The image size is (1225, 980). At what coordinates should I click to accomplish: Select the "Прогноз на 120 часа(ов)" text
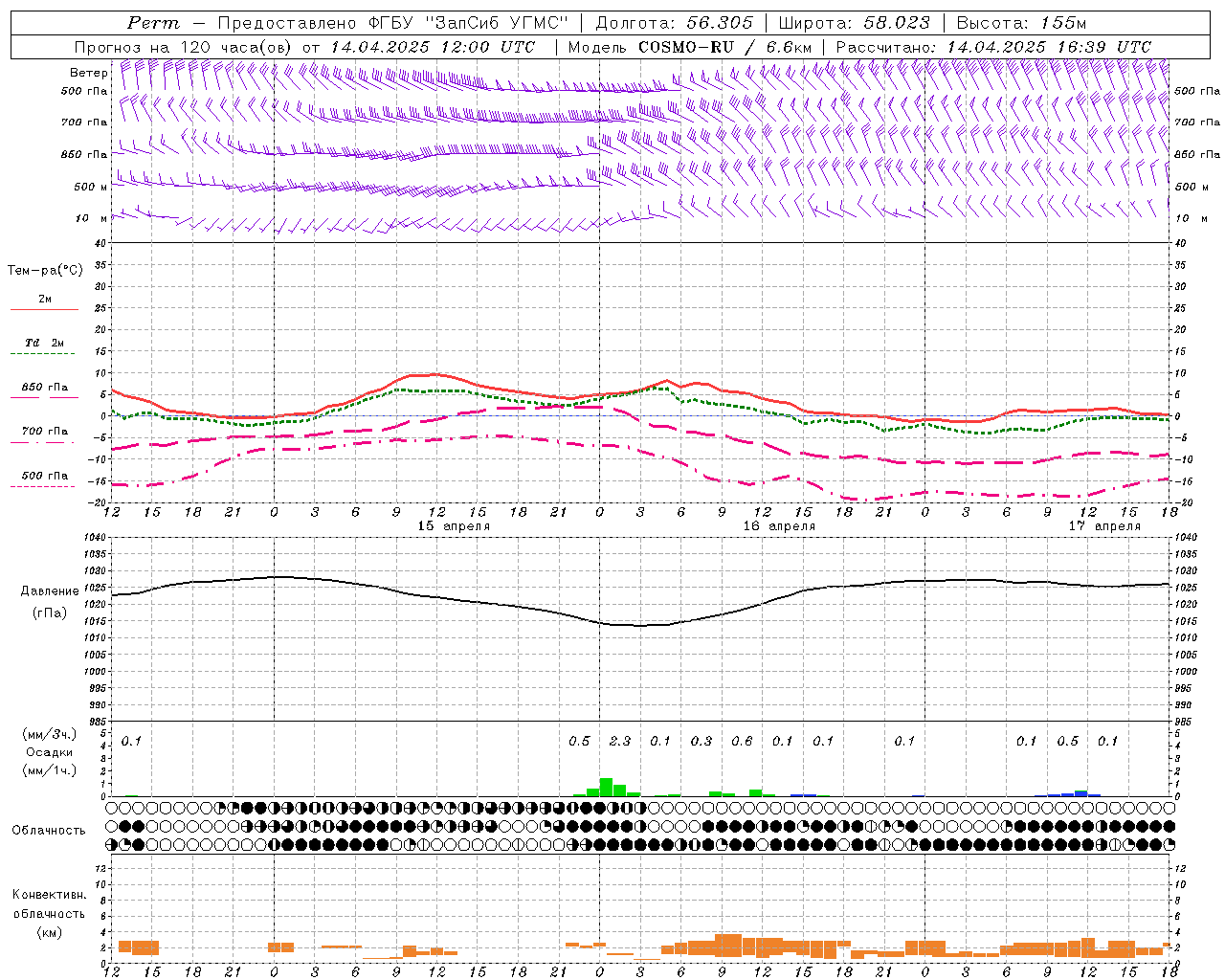tap(185, 47)
